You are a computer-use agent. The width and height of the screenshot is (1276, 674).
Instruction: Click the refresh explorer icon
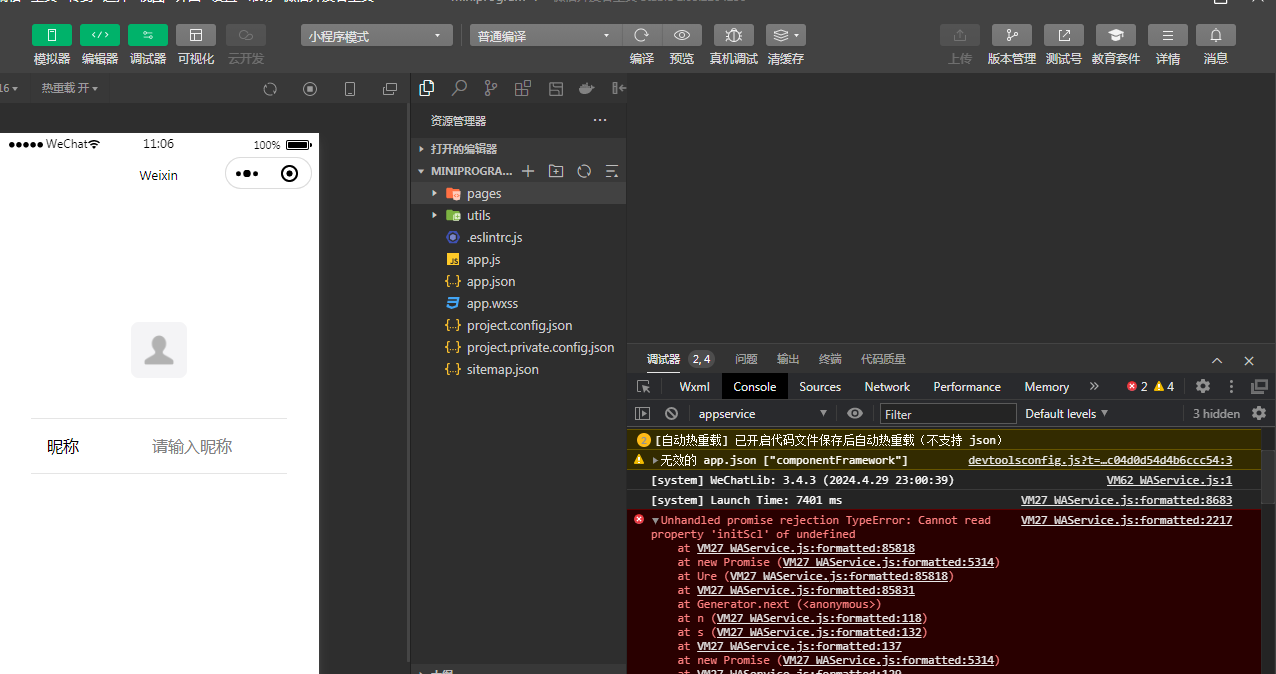click(x=584, y=171)
